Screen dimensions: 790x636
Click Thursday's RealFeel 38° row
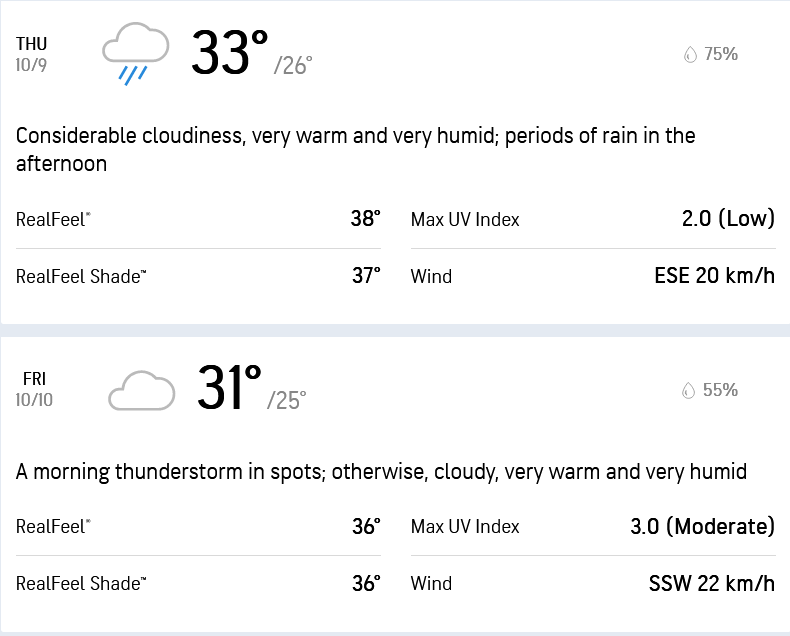click(198, 219)
